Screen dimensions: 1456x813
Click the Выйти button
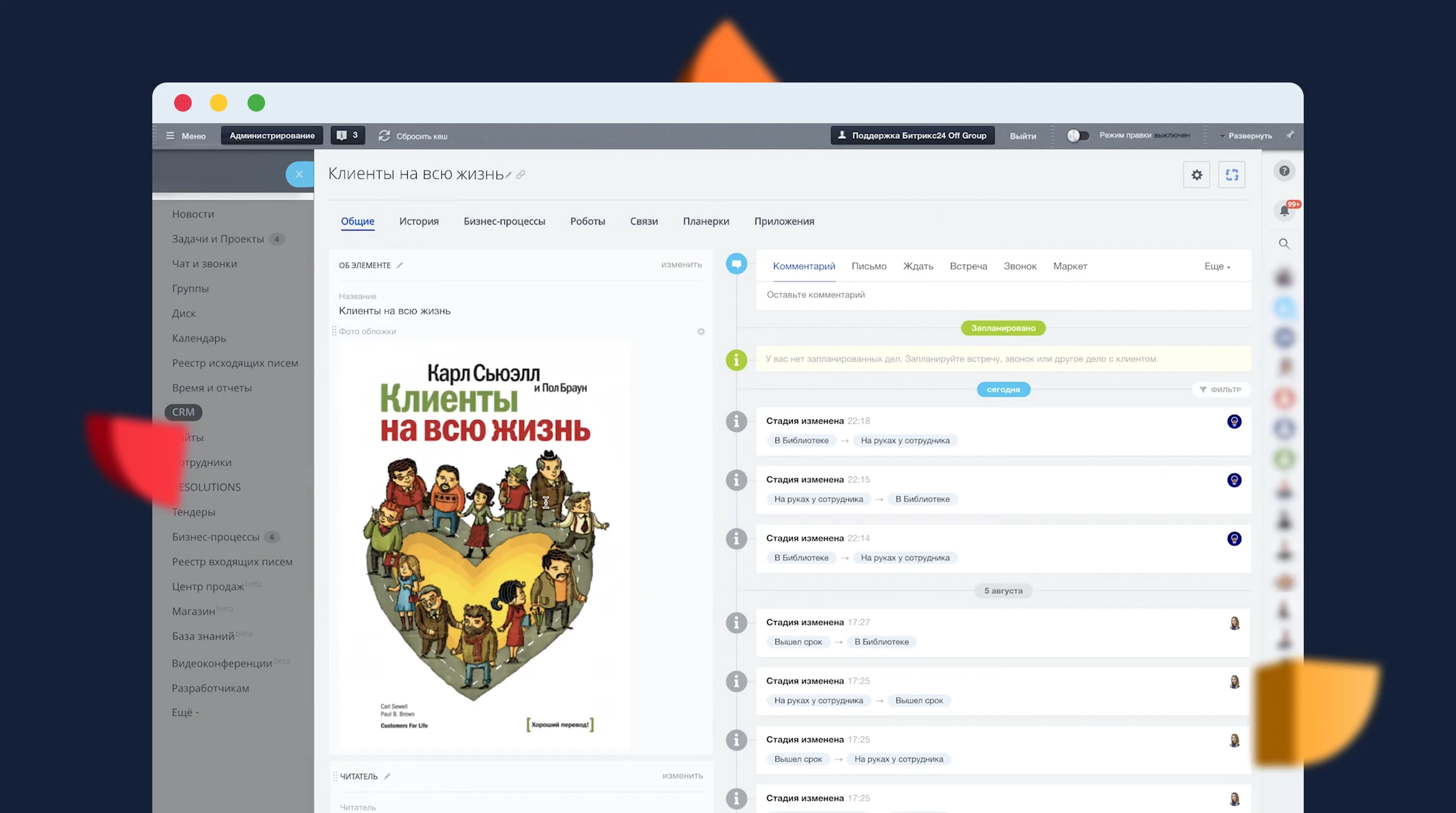coord(1023,136)
